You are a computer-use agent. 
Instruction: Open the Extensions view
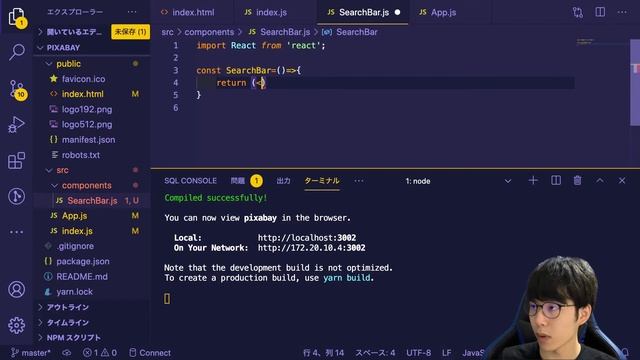click(16, 160)
